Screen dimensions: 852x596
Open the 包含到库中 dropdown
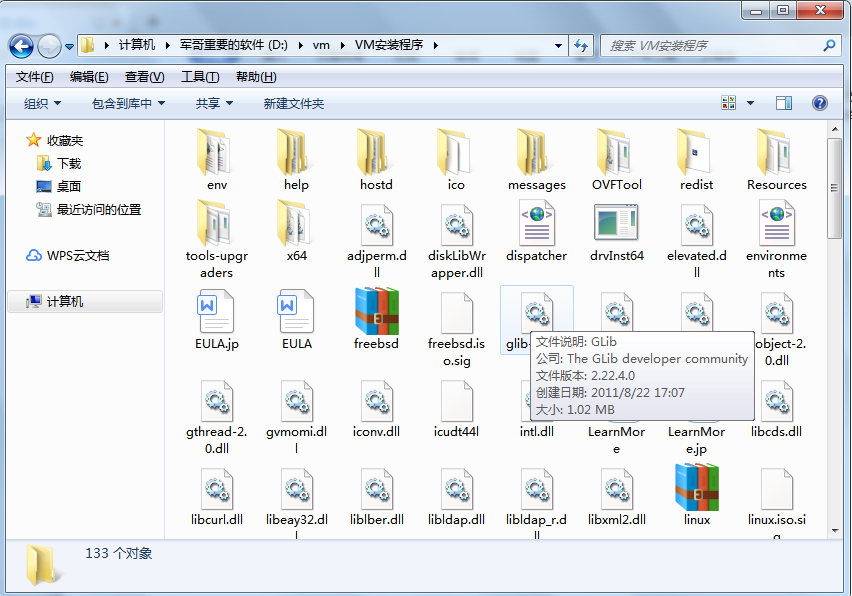tap(128, 103)
